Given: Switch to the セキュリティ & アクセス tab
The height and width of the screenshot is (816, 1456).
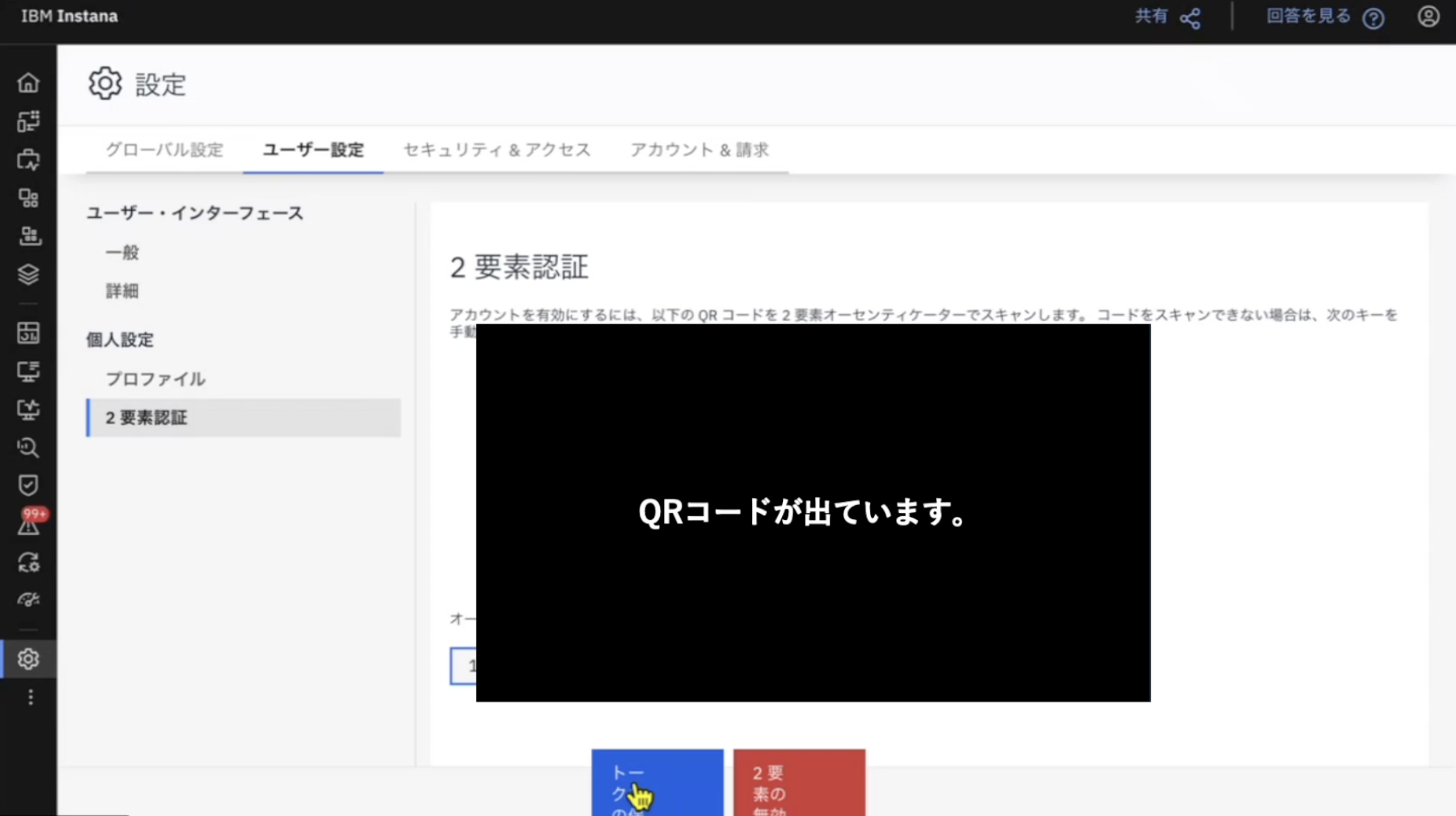Looking at the screenshot, I should 497,150.
